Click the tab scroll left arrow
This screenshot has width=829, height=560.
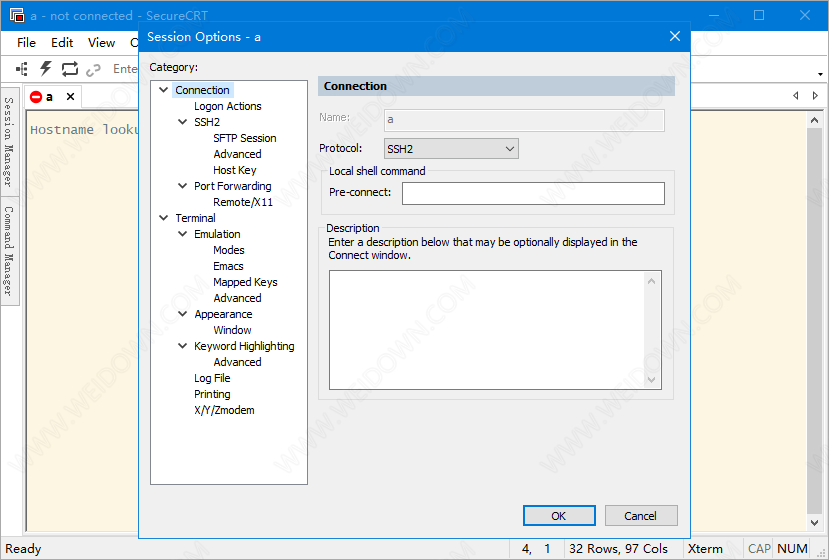tap(796, 96)
